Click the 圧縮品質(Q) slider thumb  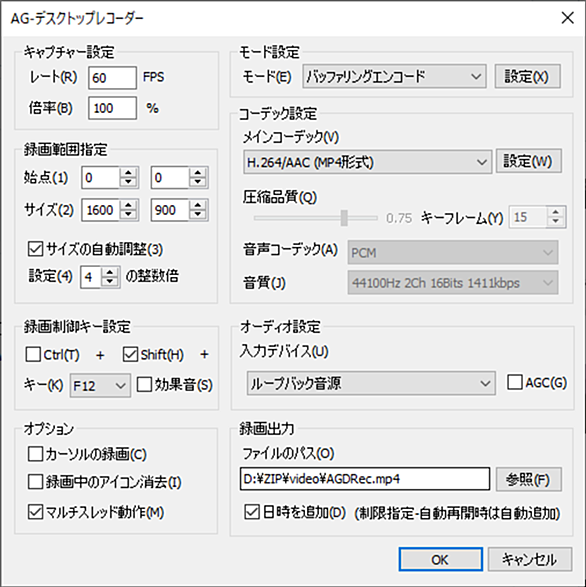(x=344, y=218)
